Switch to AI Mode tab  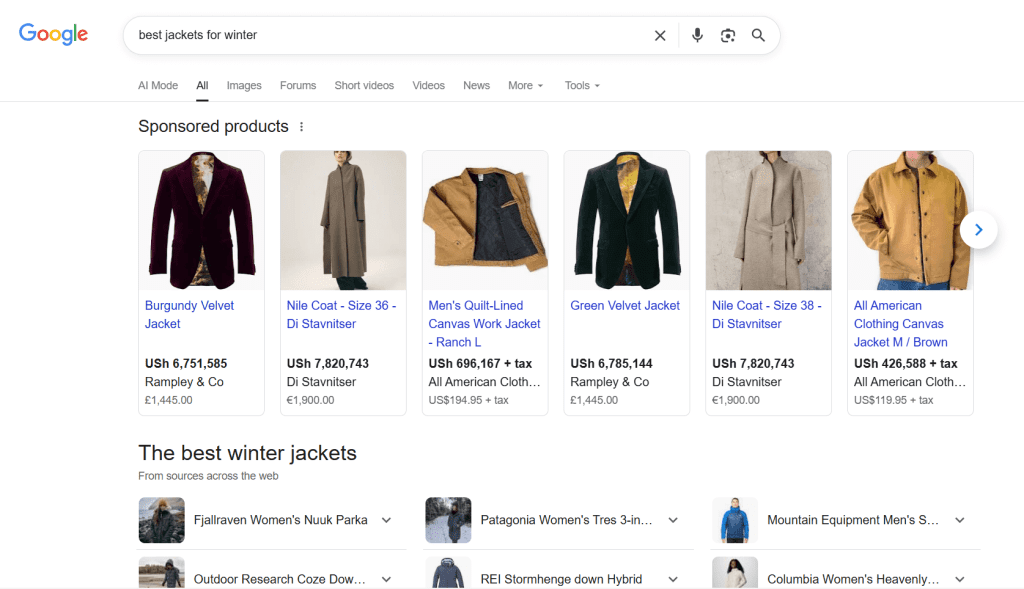[158, 86]
